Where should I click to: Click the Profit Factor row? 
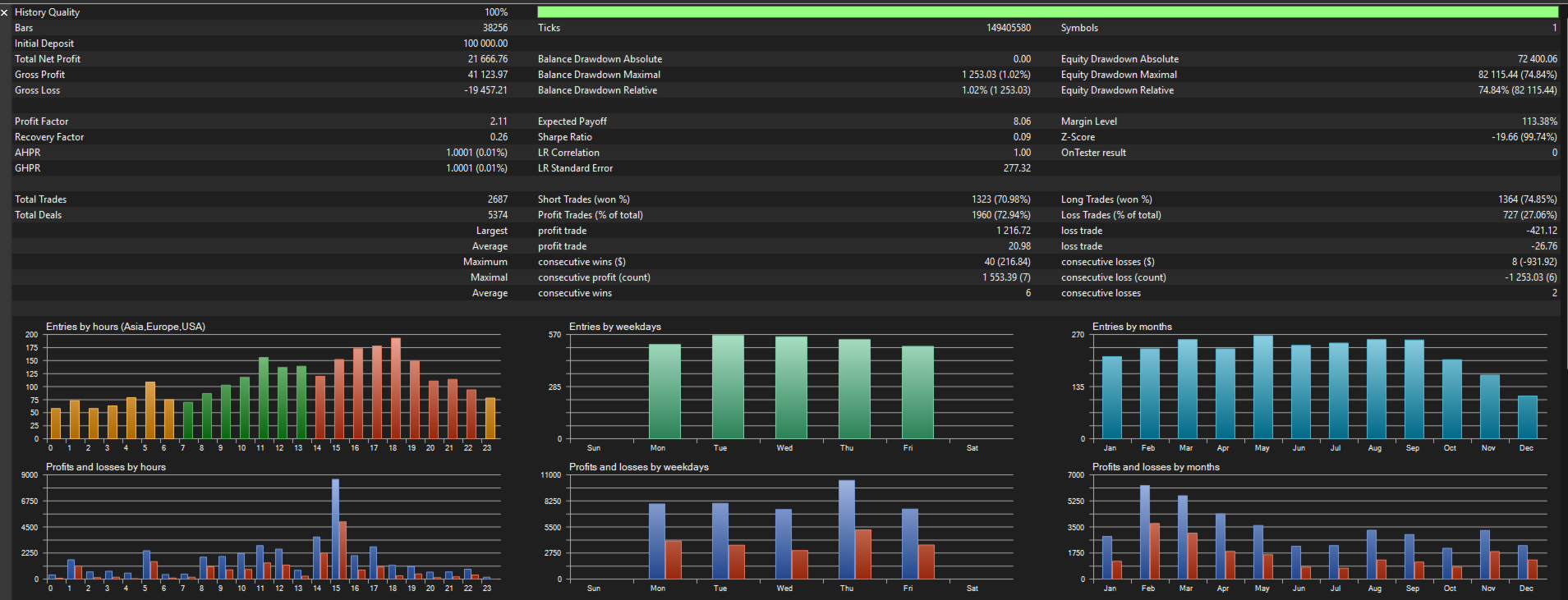tap(261, 121)
